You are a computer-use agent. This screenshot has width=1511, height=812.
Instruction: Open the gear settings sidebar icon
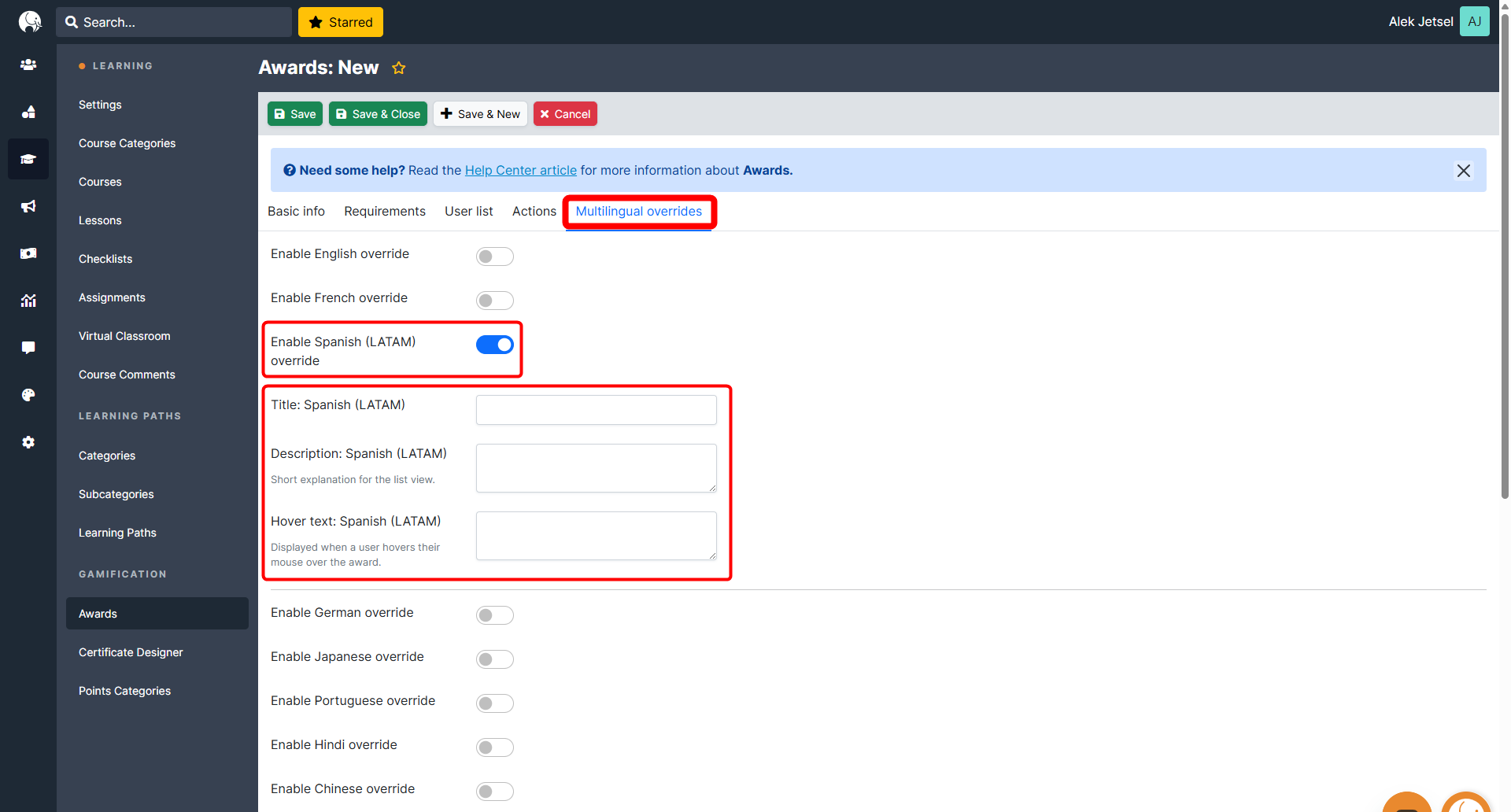click(28, 442)
